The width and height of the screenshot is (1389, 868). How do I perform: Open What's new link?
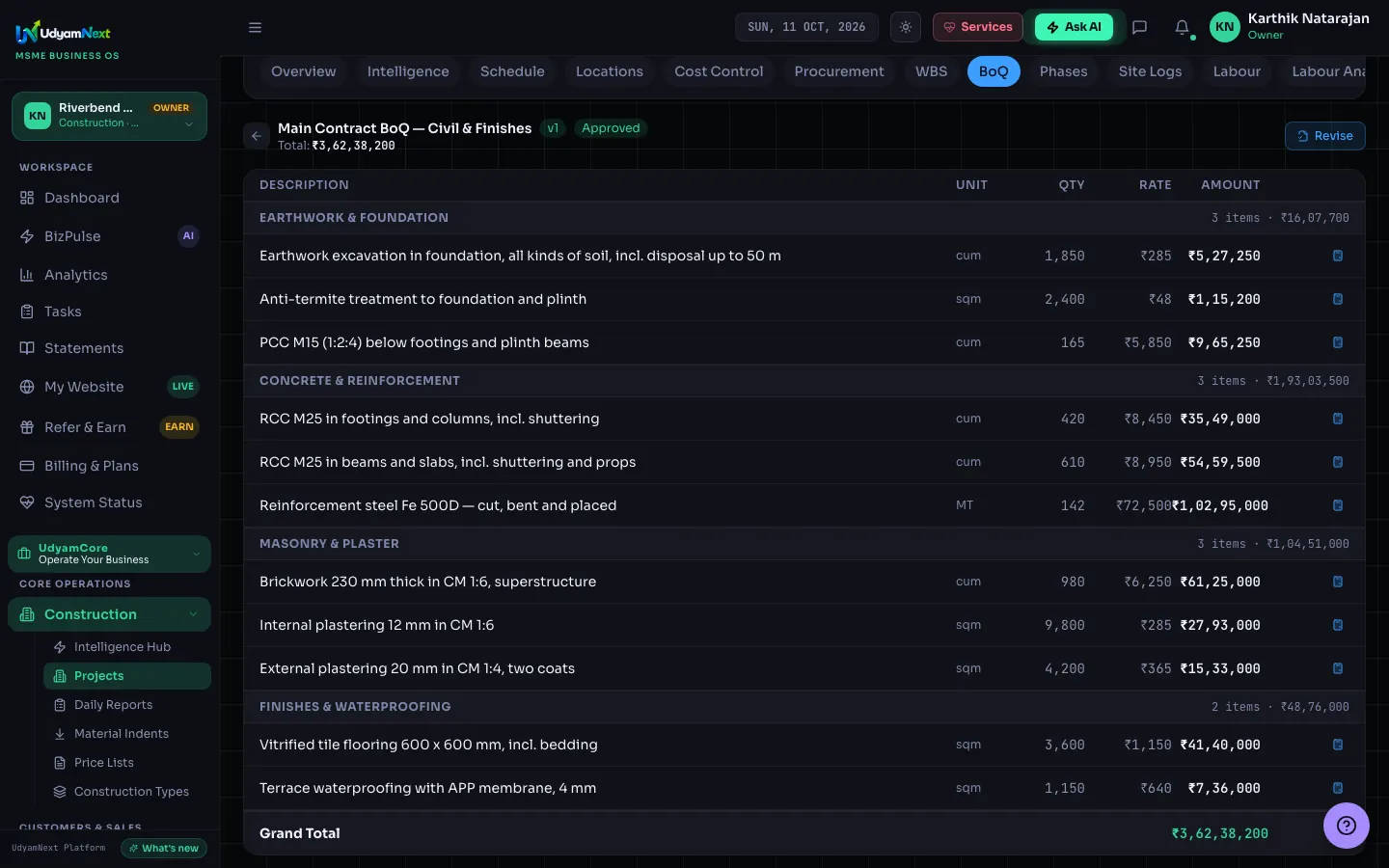[164, 848]
